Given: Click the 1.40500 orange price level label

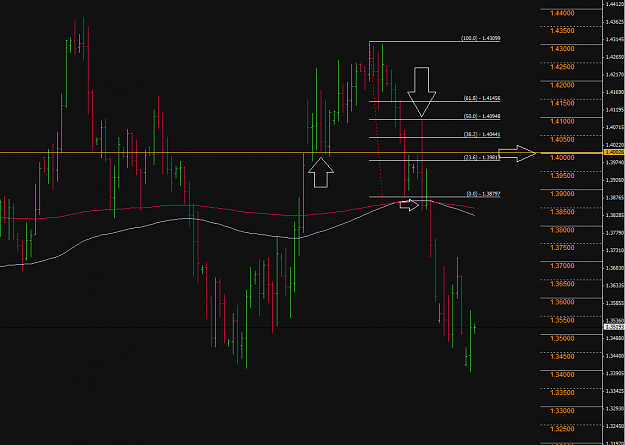Looking at the screenshot, I should pyautogui.click(x=562, y=140).
